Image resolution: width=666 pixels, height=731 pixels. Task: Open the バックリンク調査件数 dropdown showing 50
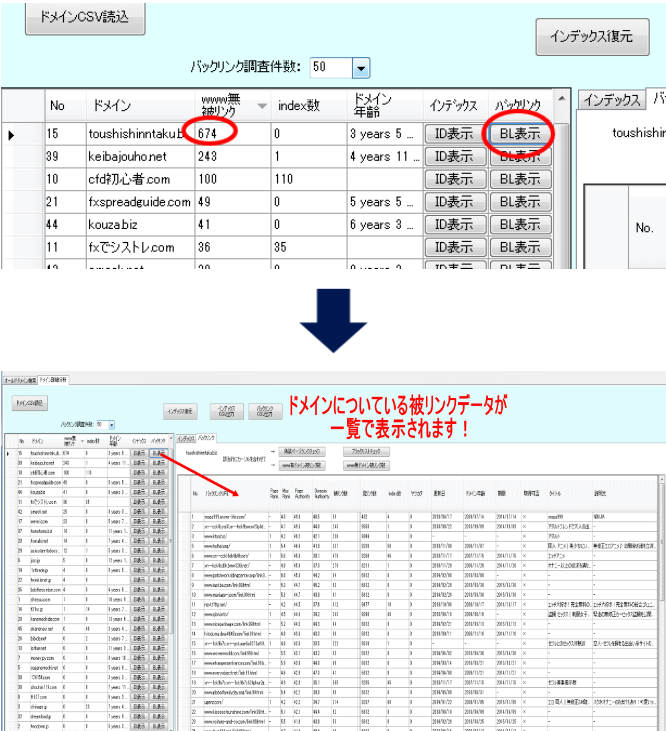[x=360, y=68]
